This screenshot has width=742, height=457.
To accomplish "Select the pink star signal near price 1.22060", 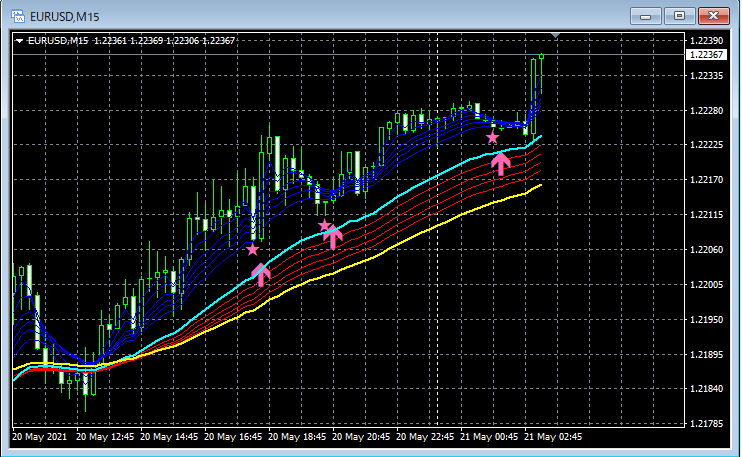I will pos(253,249).
